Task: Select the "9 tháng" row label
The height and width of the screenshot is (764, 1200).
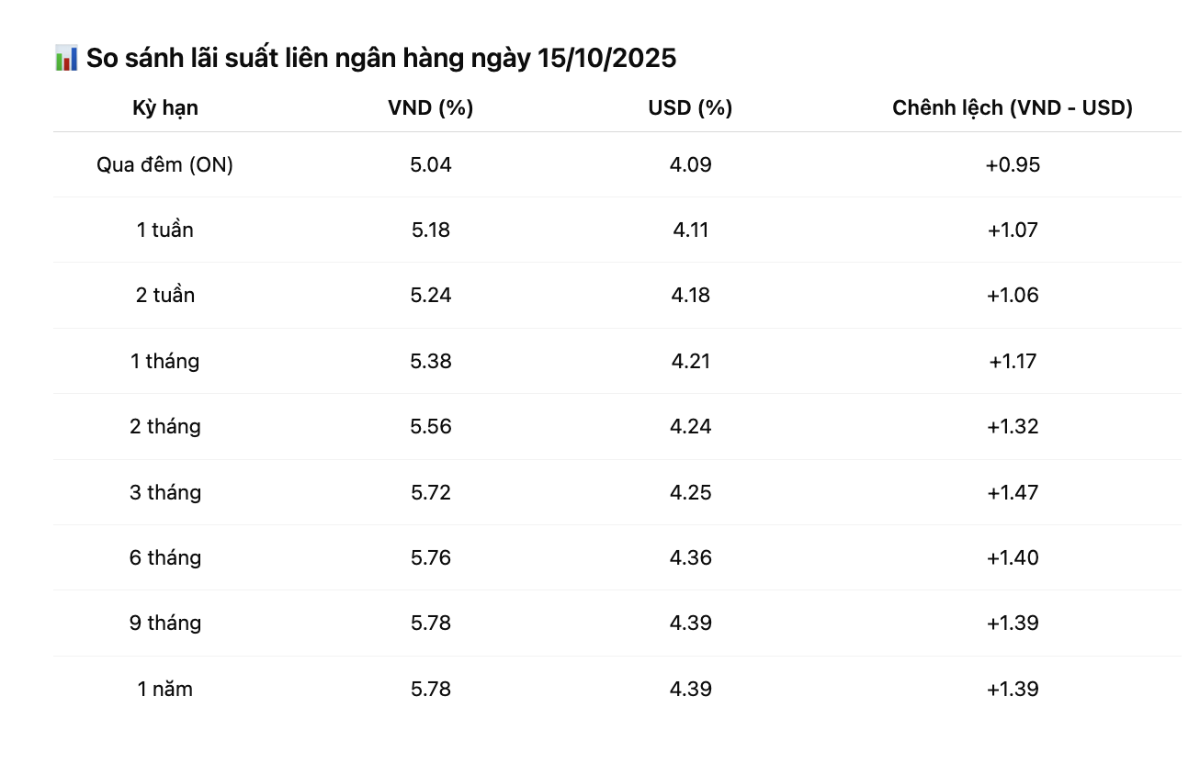Action: [165, 623]
